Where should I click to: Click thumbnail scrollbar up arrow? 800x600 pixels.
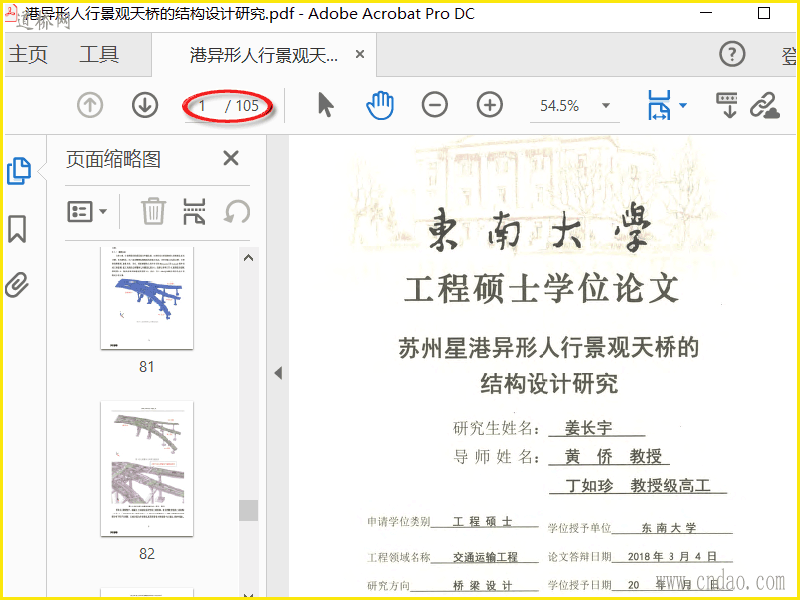tap(248, 258)
